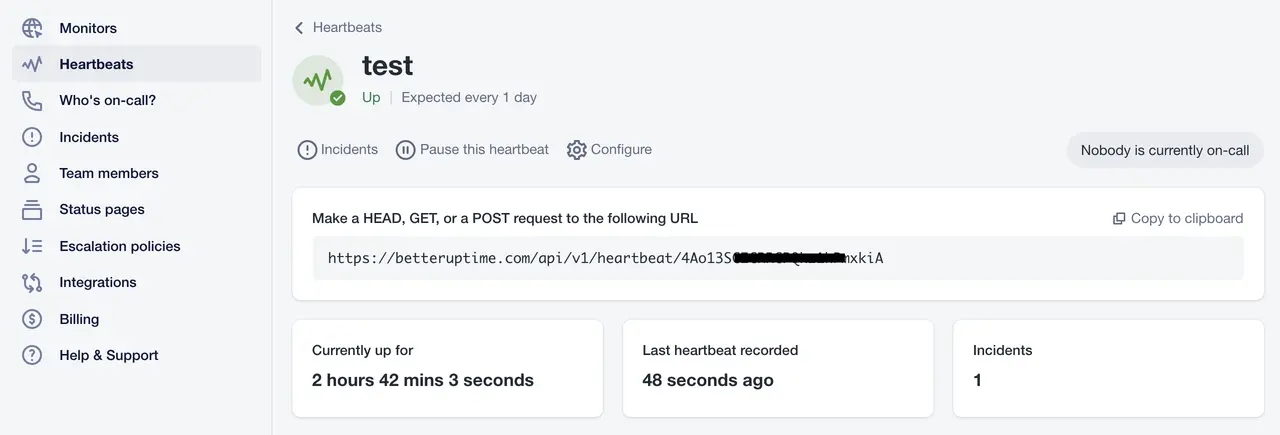This screenshot has height=435, width=1280.
Task: Open the Escalation policies sort icon
Action: pyautogui.click(x=32, y=246)
